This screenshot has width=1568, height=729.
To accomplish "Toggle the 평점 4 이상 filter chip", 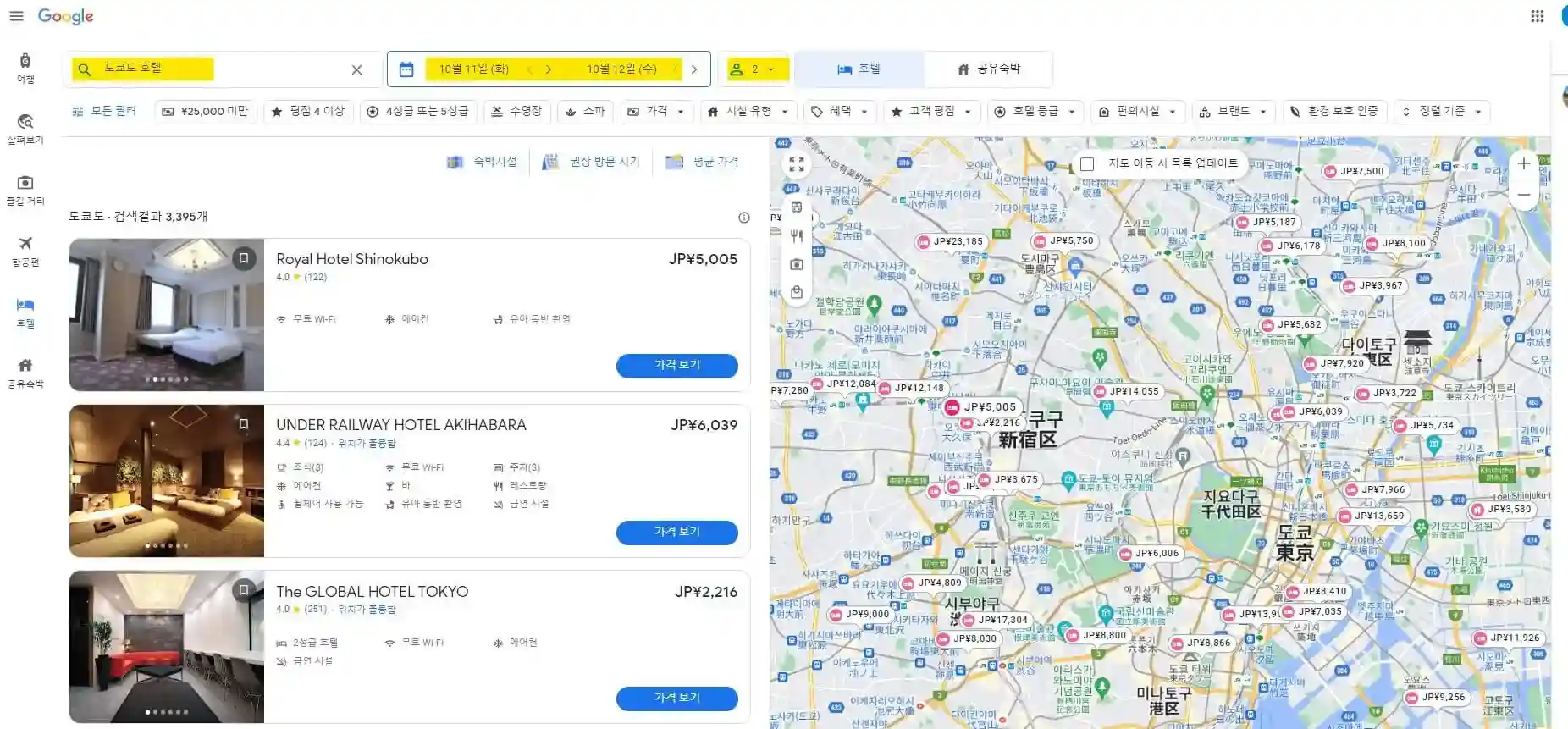I will [x=307, y=111].
